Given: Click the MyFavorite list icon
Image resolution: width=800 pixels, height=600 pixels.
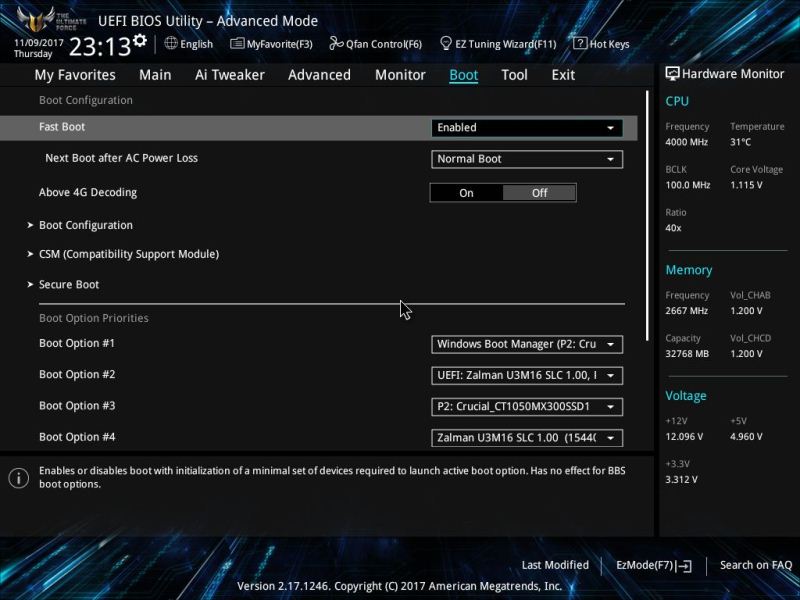Looking at the screenshot, I should pos(237,43).
